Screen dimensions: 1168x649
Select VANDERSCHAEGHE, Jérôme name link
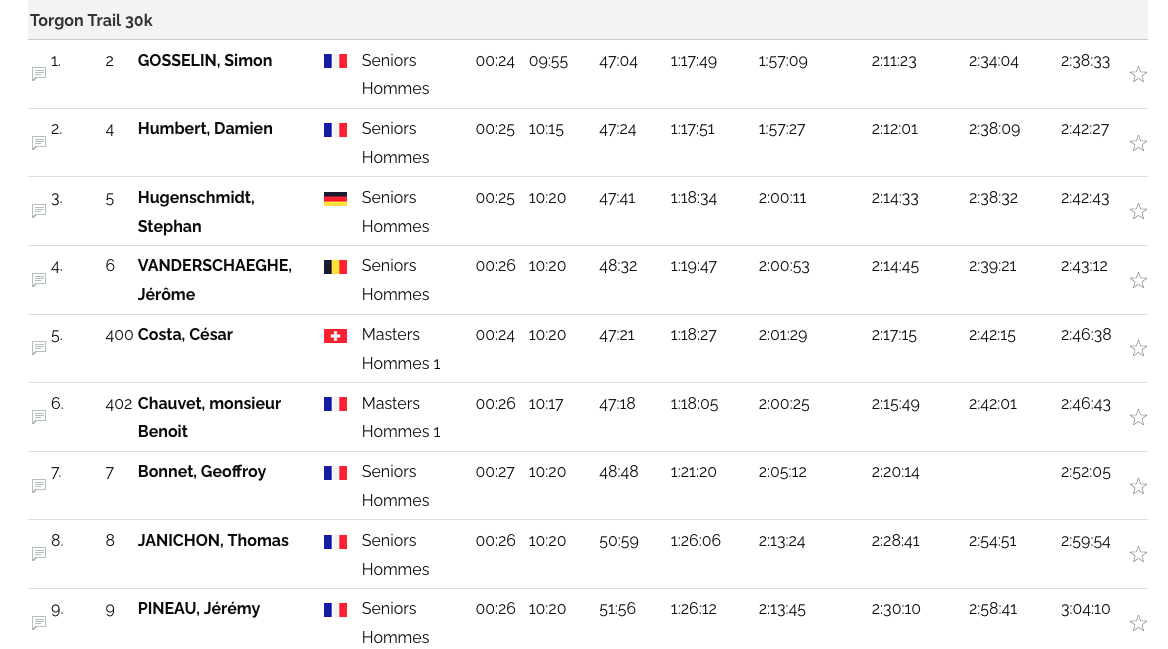coord(214,266)
